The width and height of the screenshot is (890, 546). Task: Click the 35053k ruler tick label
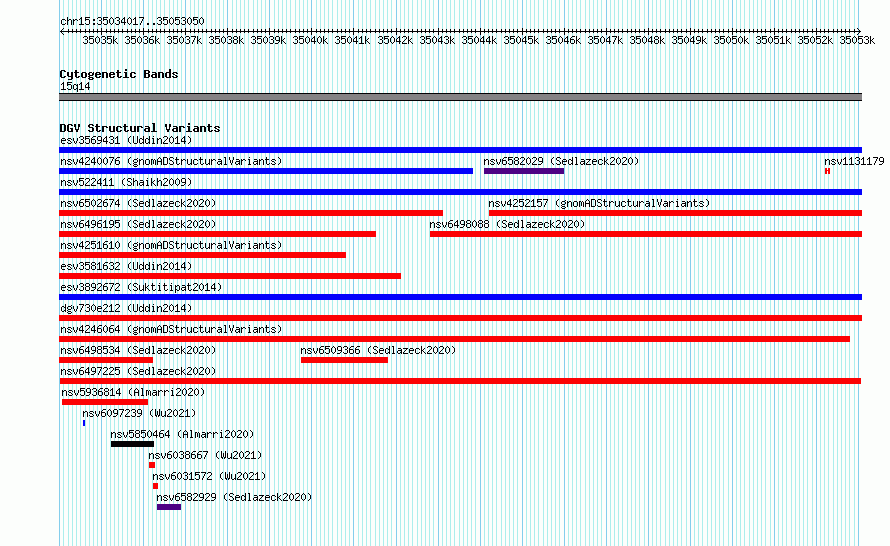click(x=857, y=40)
